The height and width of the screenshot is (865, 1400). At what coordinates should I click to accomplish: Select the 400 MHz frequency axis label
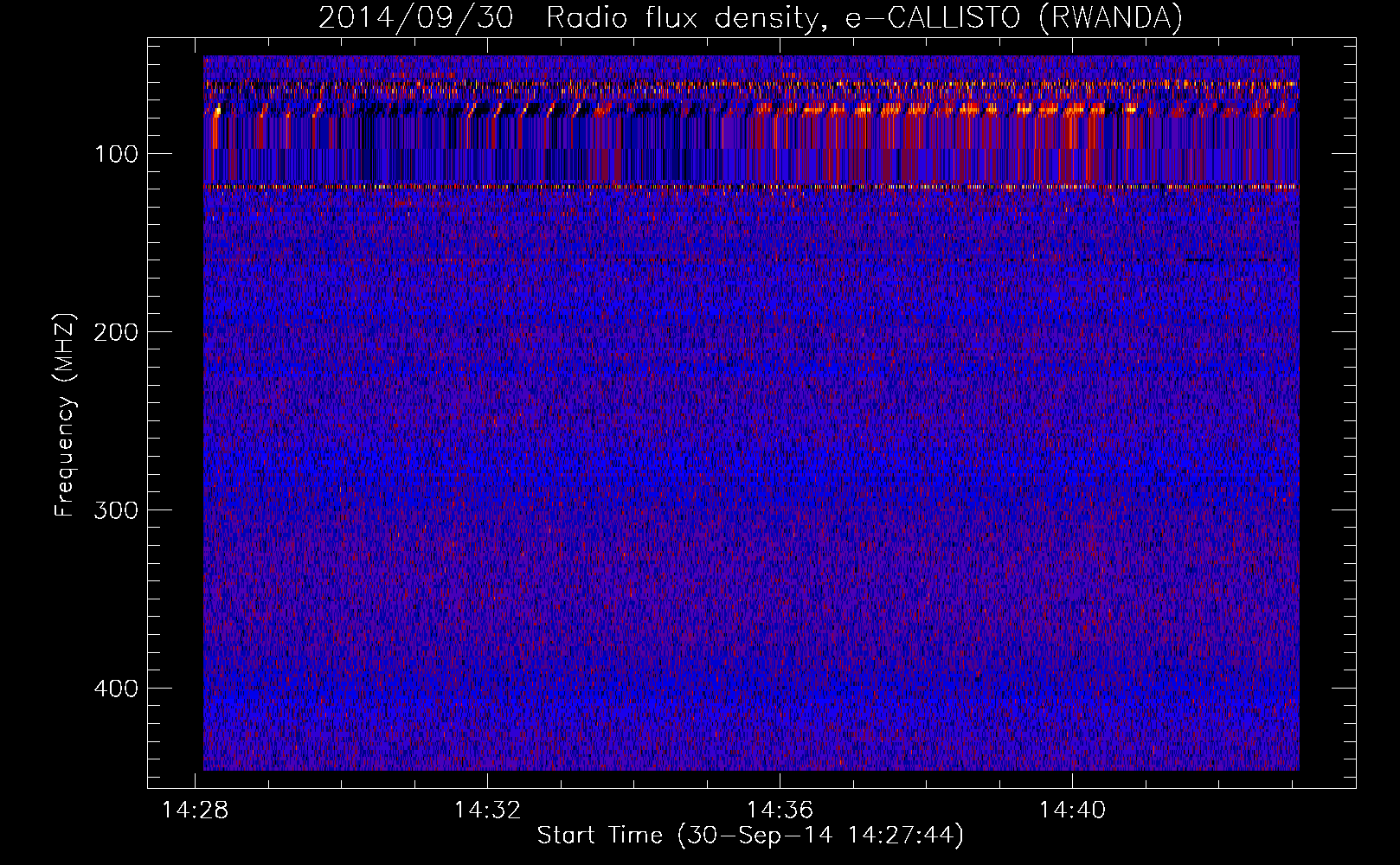click(117, 689)
